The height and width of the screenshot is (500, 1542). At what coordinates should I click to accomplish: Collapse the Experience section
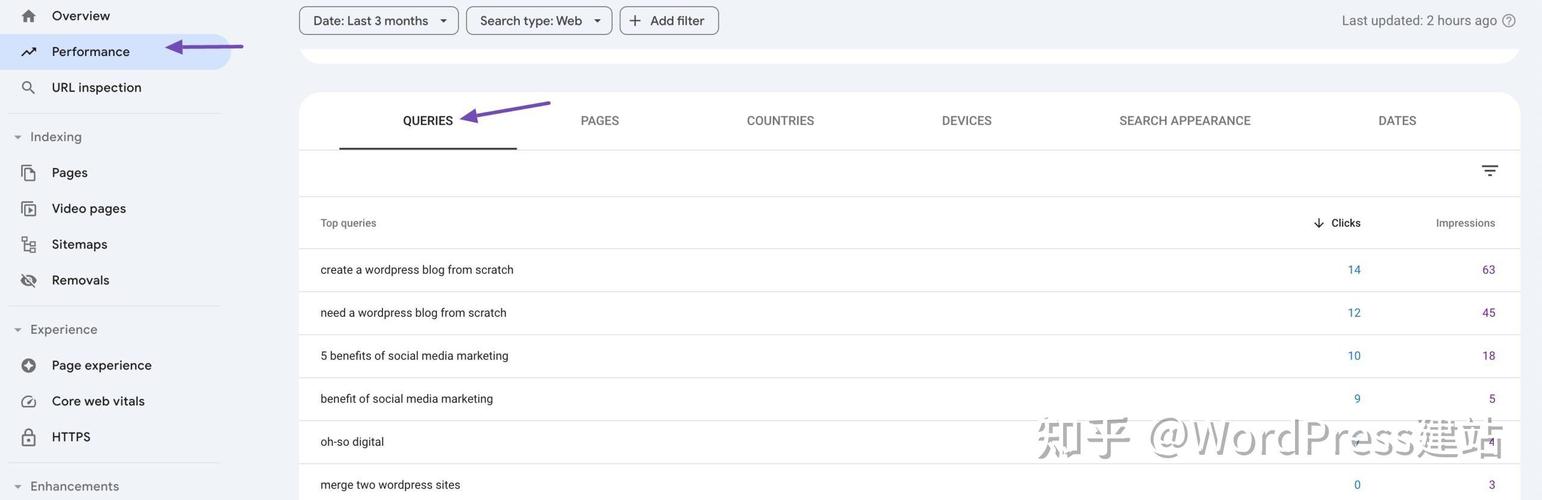(18, 330)
